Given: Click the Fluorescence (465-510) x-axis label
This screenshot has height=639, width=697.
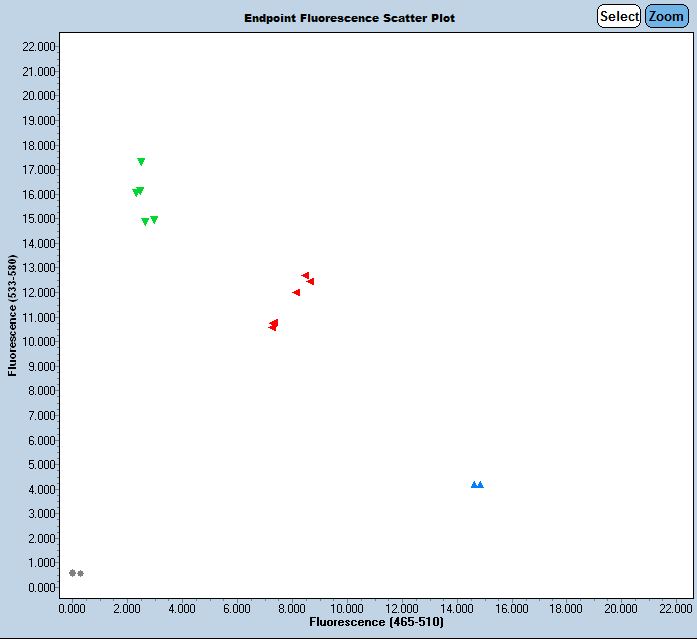Looking at the screenshot, I should coord(376,622).
